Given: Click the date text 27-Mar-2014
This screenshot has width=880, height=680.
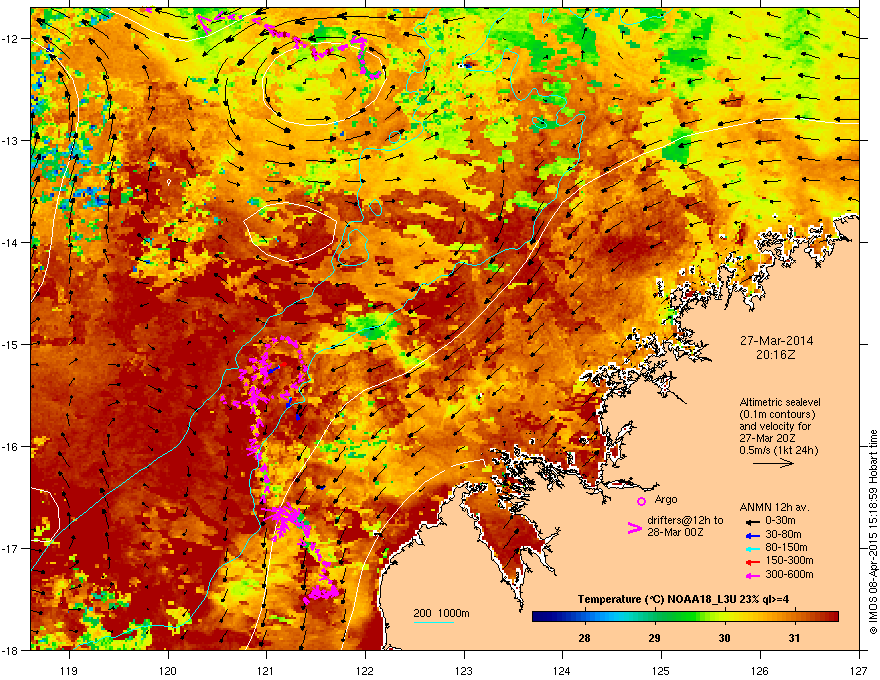Looking at the screenshot, I should click(776, 341).
